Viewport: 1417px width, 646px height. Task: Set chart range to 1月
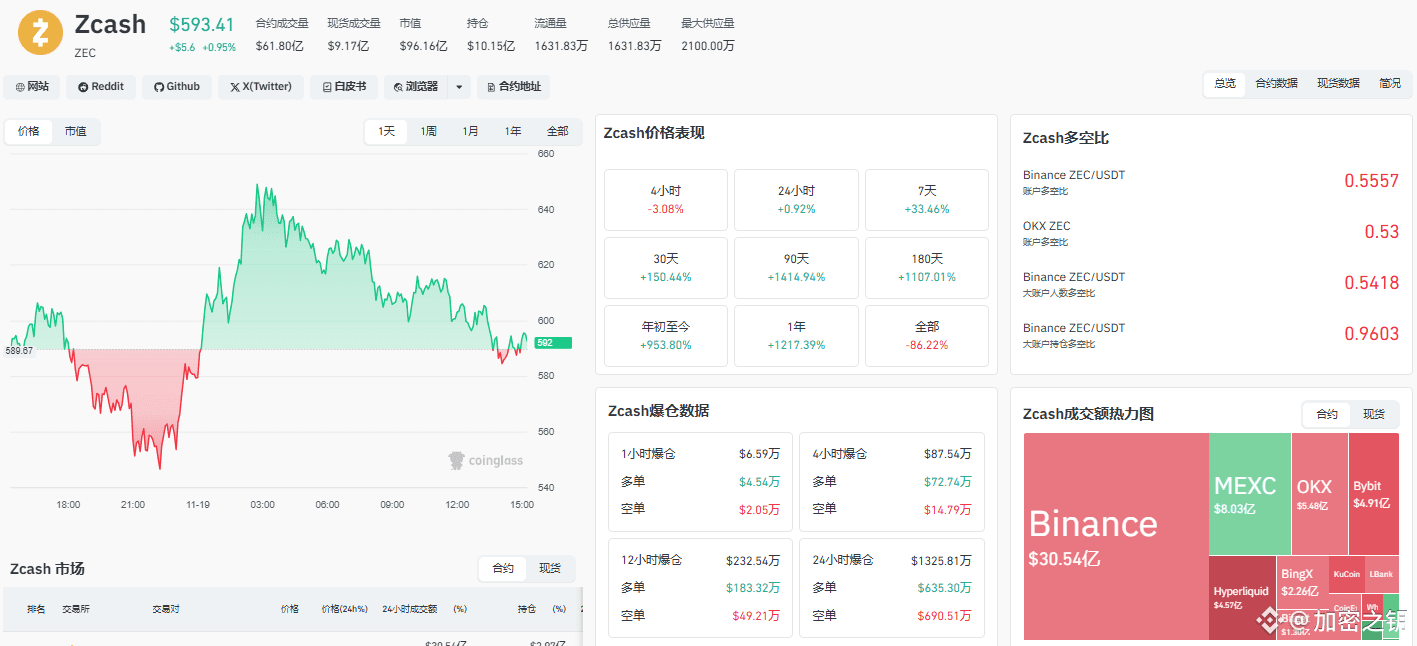click(470, 131)
